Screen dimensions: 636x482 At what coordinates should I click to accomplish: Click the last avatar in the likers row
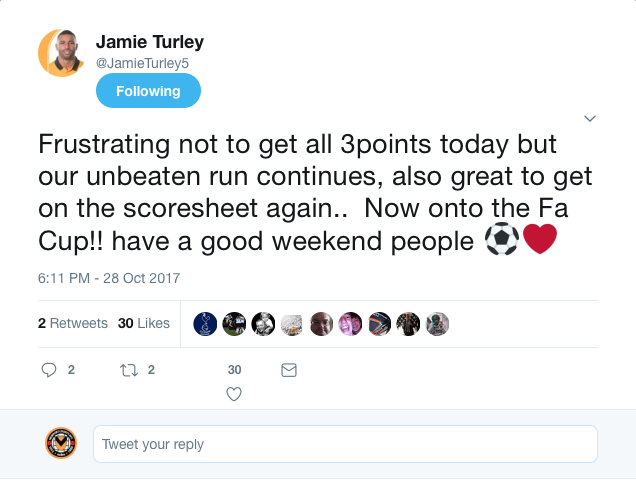(438, 323)
